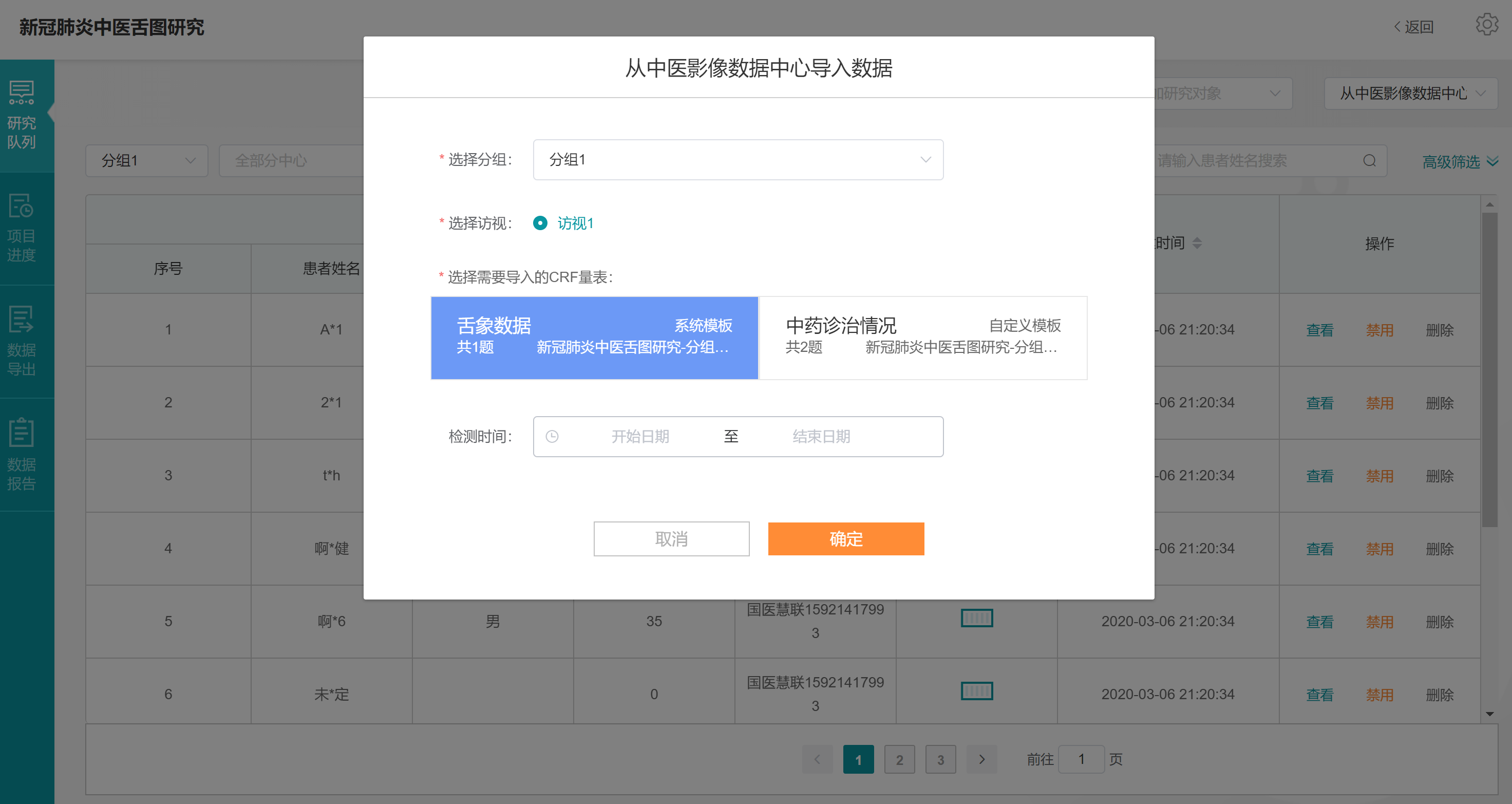The image size is (1512, 804).
Task: Expand 高级筛选 advanced filter
Action: (x=1459, y=161)
